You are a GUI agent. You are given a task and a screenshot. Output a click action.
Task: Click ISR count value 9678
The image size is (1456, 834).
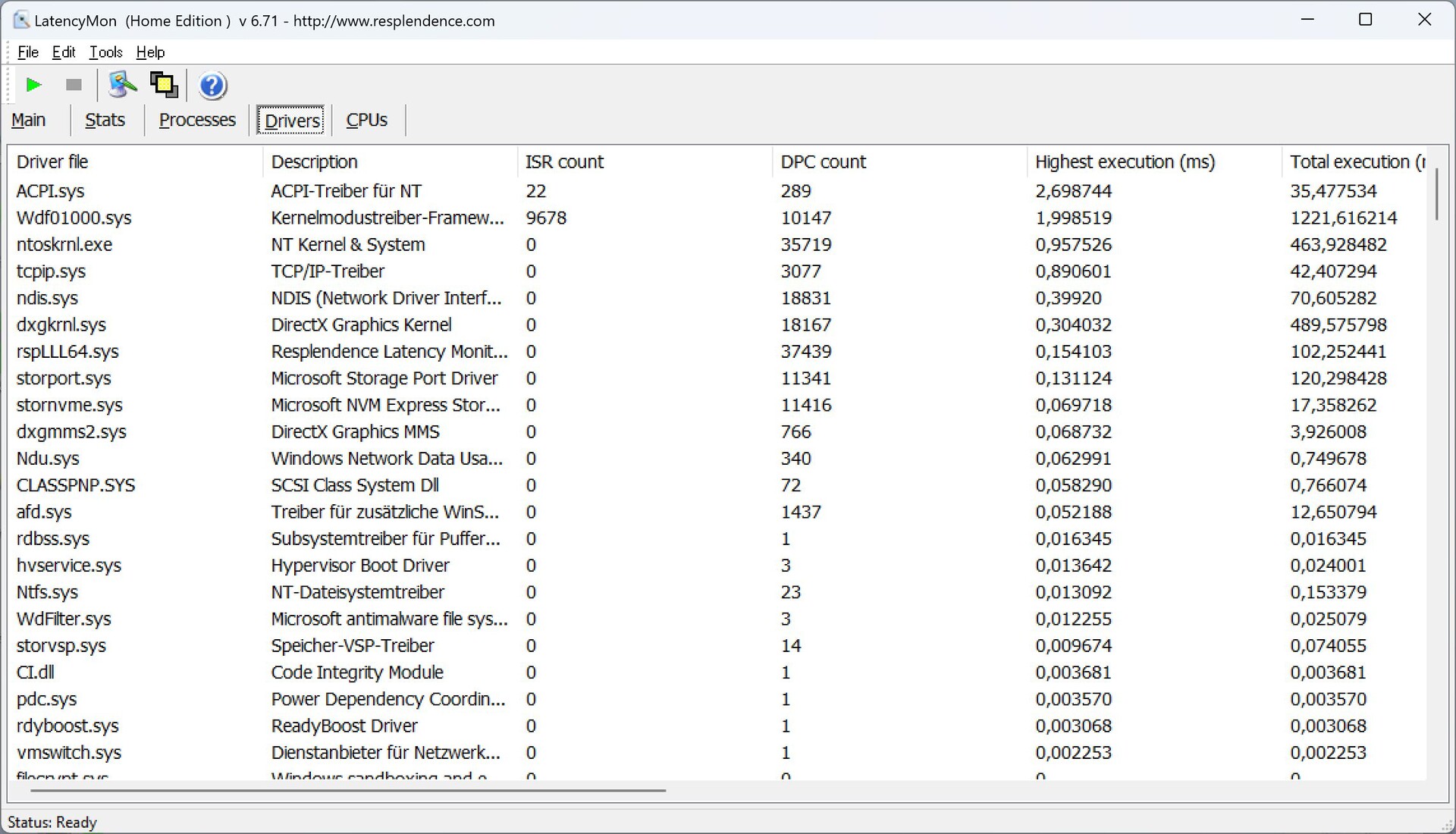pos(546,218)
